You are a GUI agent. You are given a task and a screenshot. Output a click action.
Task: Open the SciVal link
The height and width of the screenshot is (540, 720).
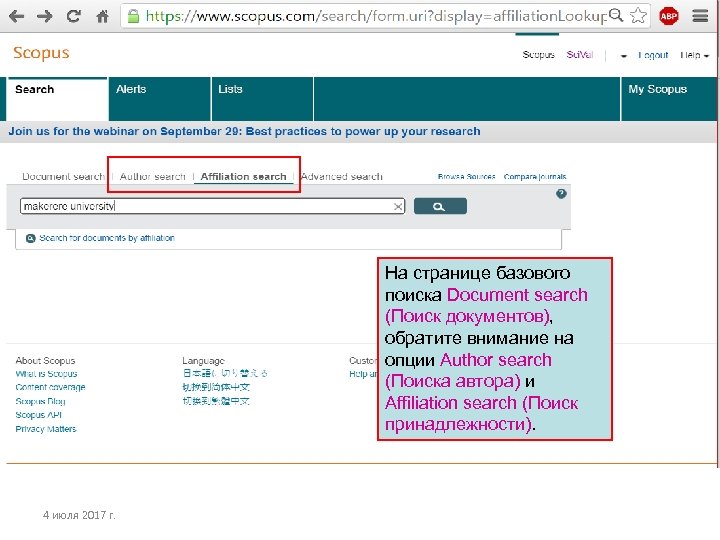click(579, 55)
